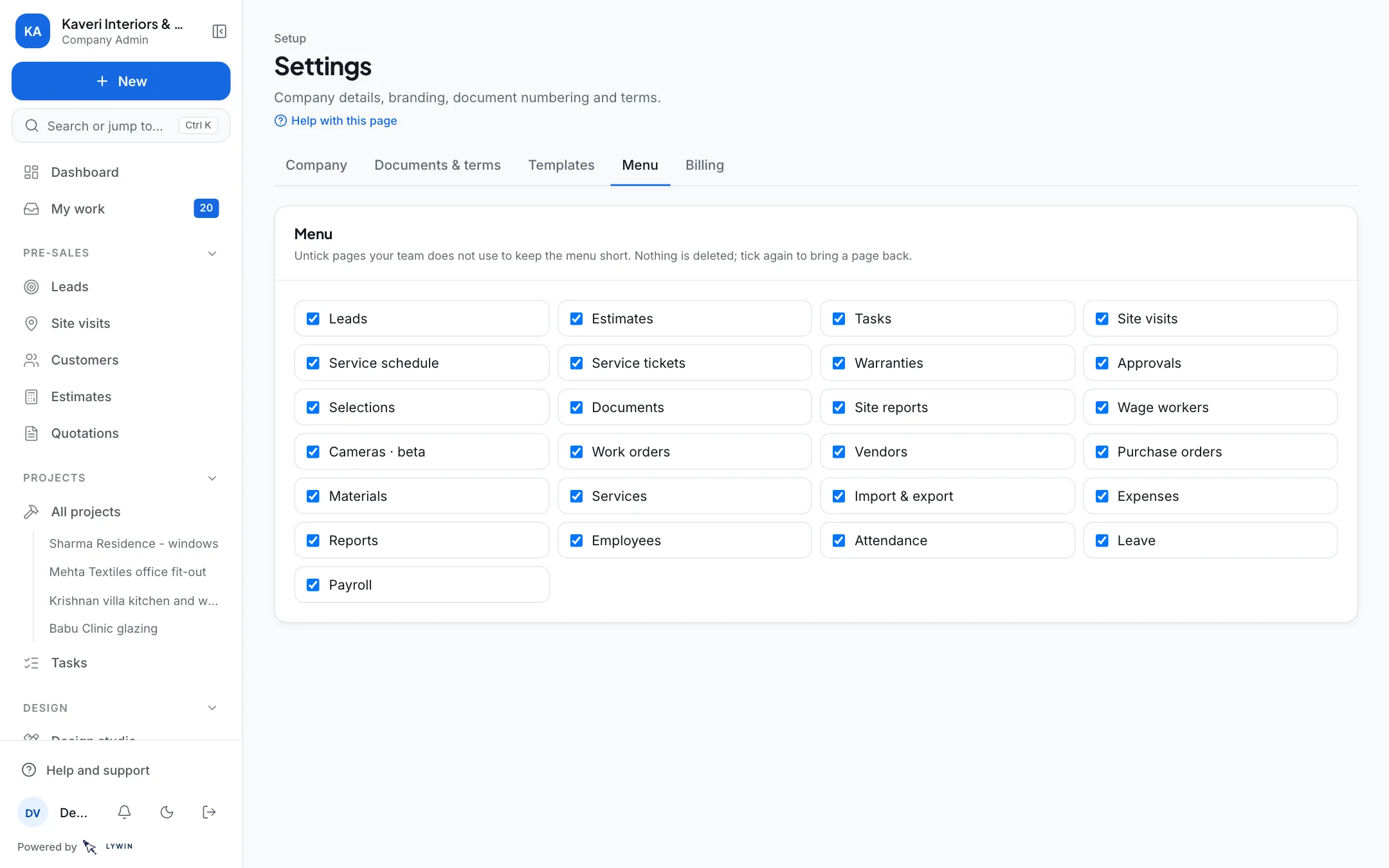Open Help and support

pyautogui.click(x=121, y=770)
